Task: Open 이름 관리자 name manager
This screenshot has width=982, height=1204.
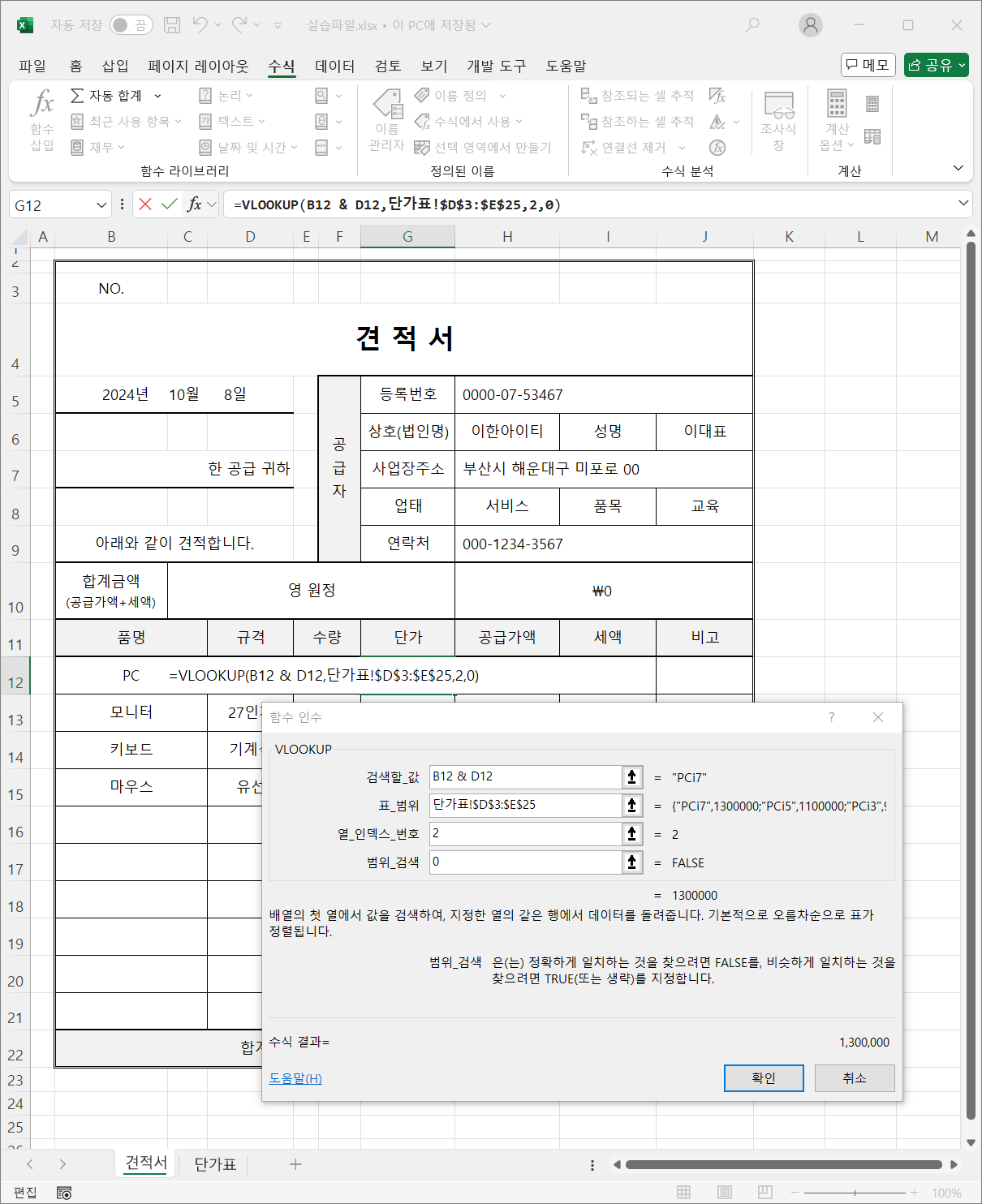Action: [387, 120]
